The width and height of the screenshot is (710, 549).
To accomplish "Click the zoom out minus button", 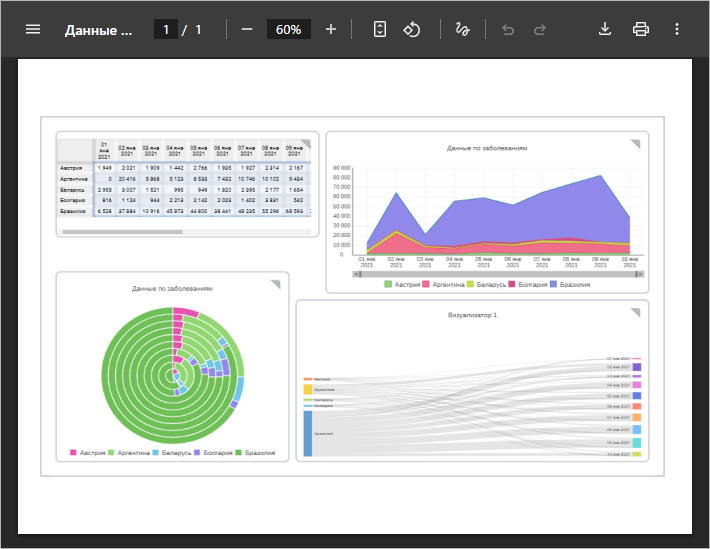I will [x=246, y=29].
